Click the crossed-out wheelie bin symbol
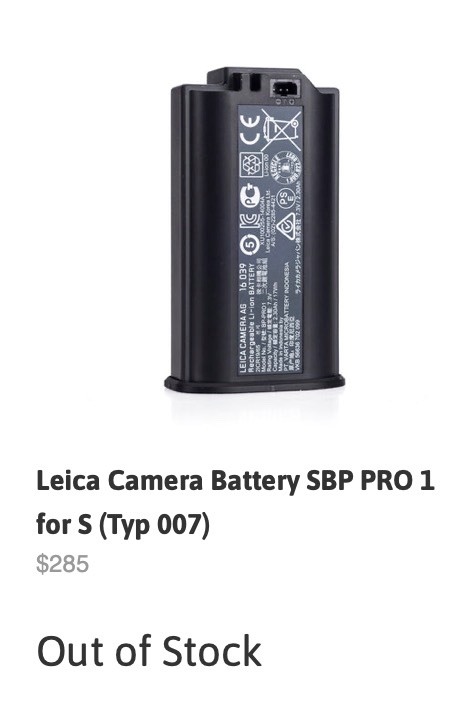 pos(282,130)
